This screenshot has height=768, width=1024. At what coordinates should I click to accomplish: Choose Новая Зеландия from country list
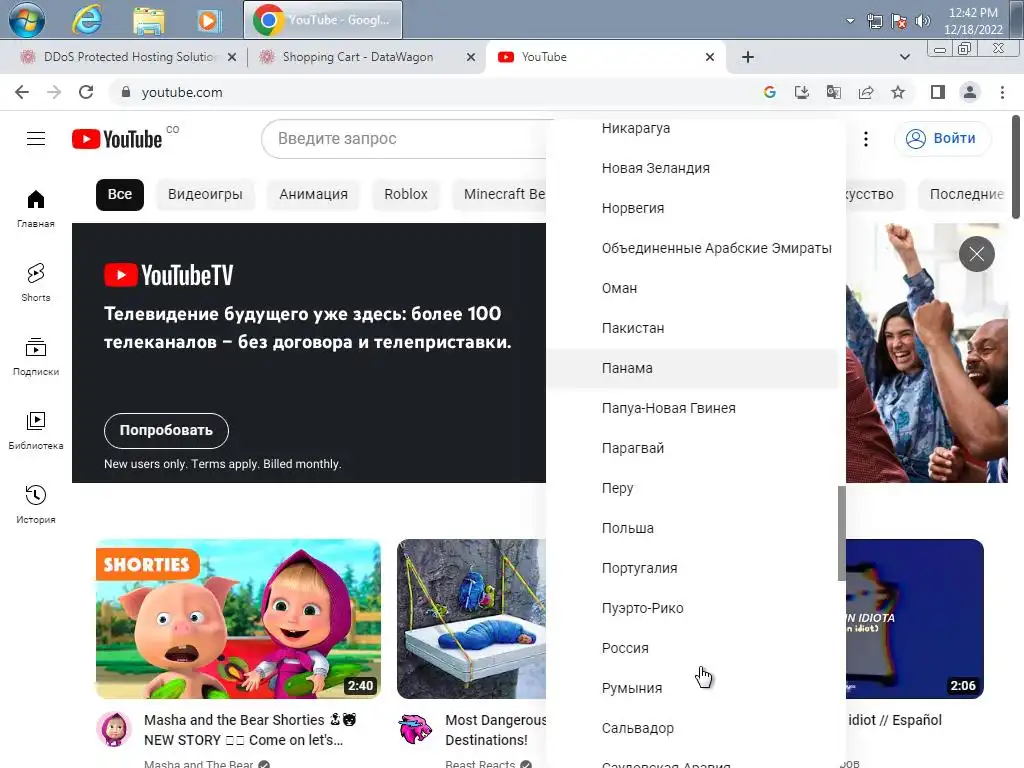tap(692, 168)
